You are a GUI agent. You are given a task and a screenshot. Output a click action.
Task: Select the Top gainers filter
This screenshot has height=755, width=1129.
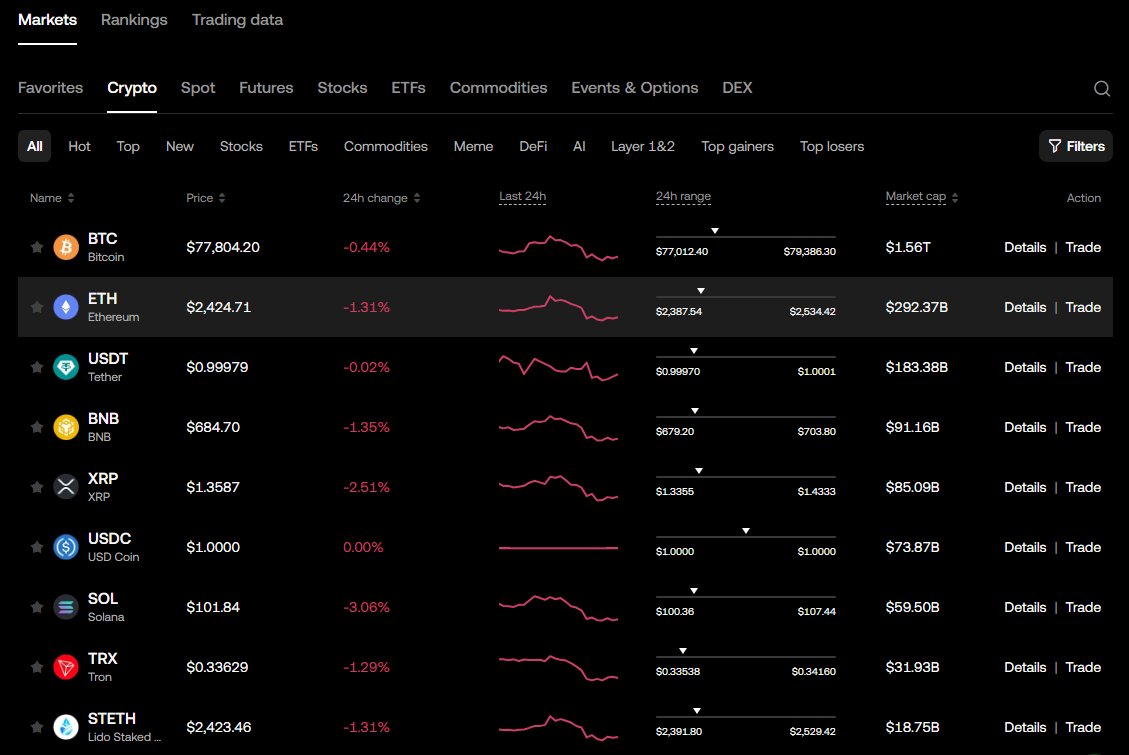coord(737,146)
